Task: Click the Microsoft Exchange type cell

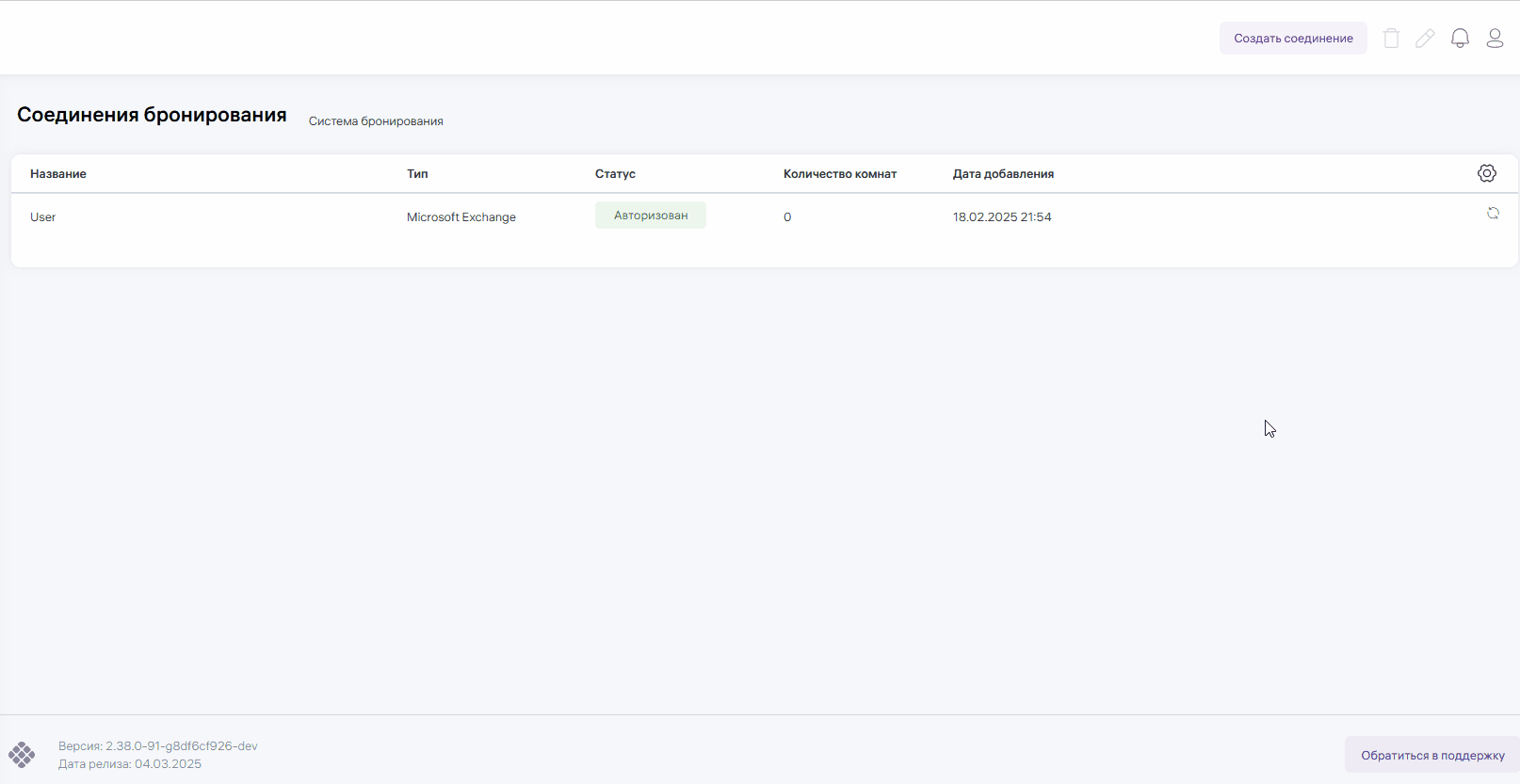Action: (461, 217)
